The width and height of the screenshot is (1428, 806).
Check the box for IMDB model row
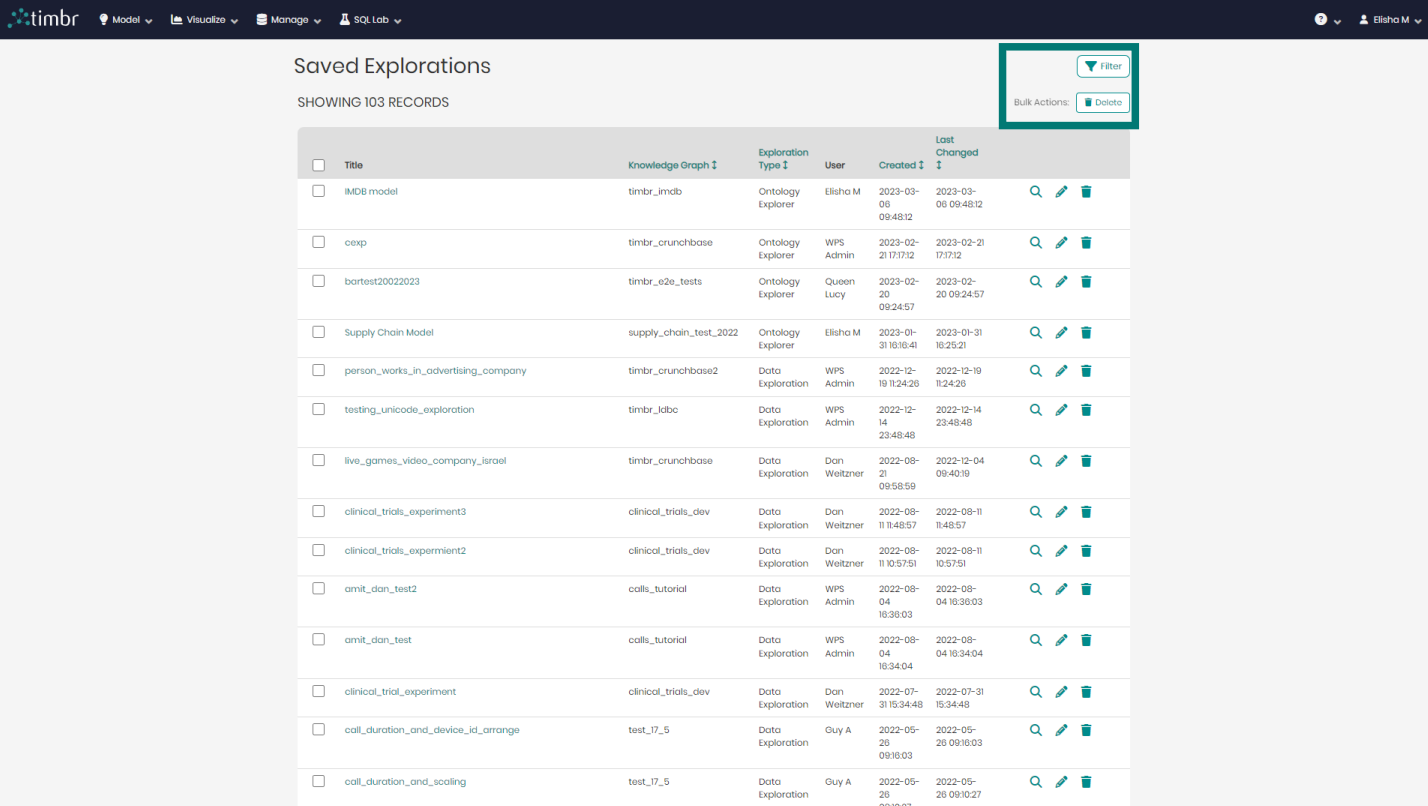[319, 191]
